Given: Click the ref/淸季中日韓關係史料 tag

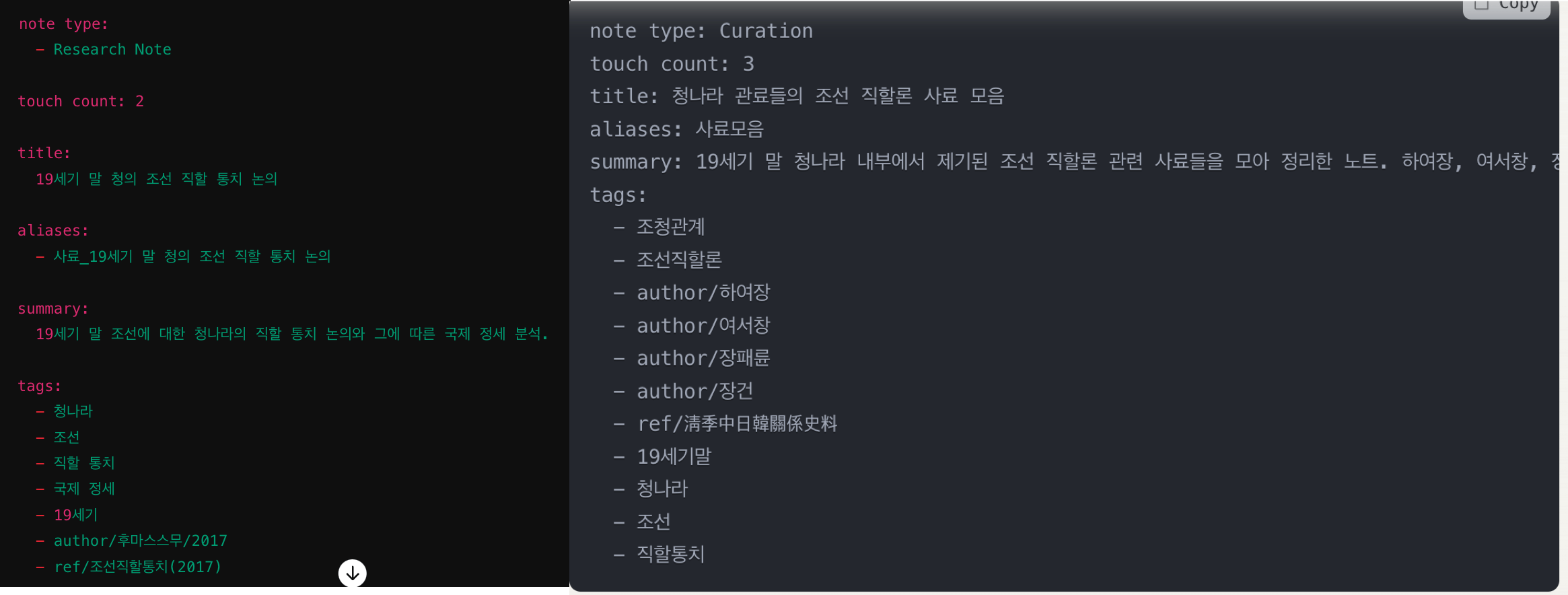Looking at the screenshot, I should coord(737,424).
